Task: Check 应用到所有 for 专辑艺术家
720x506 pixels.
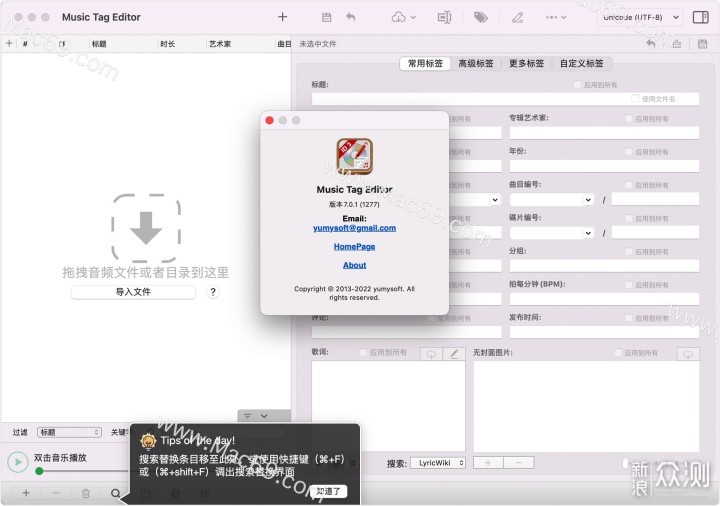Action: pyautogui.click(x=629, y=118)
